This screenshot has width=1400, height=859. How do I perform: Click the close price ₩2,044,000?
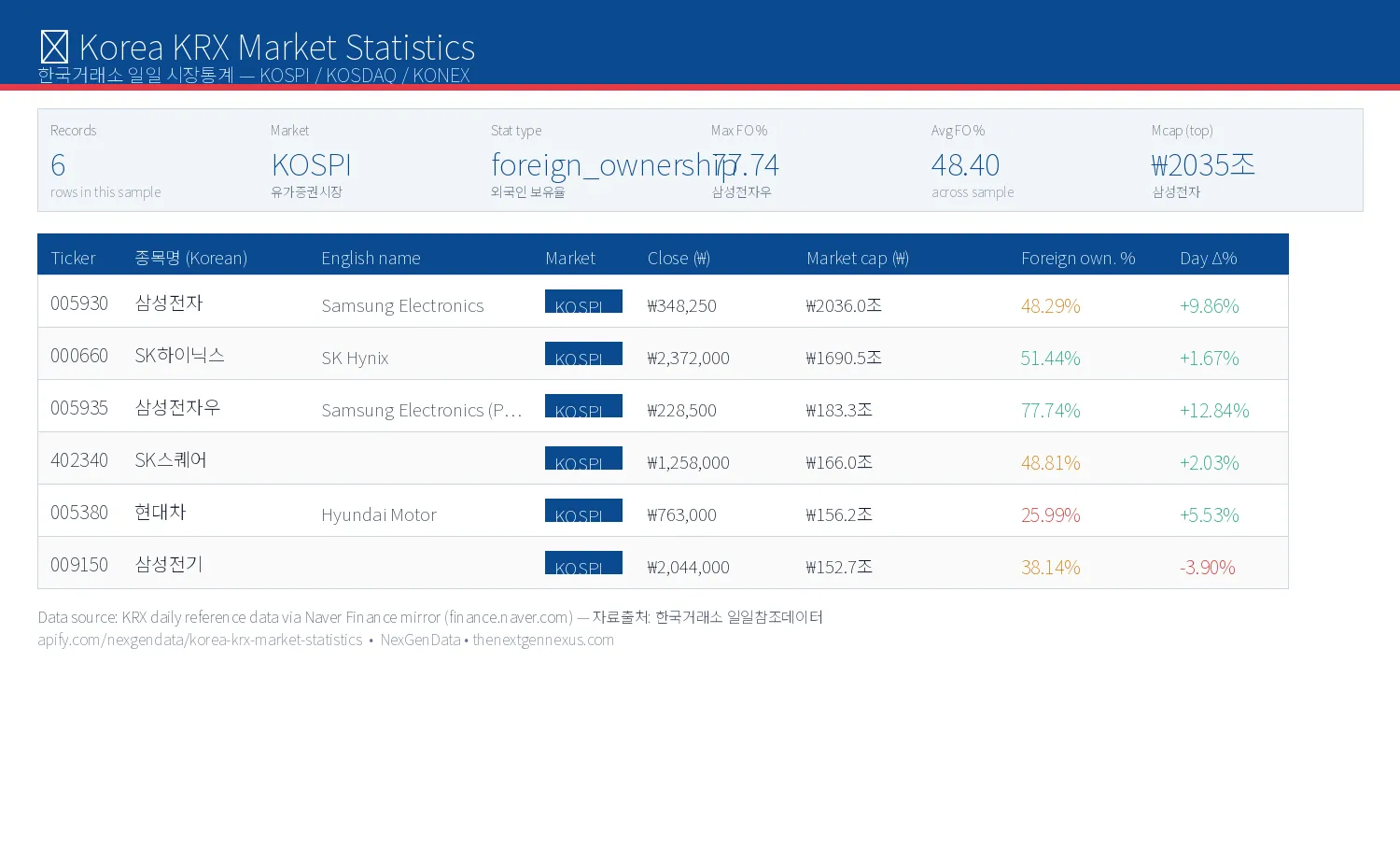coord(689,568)
